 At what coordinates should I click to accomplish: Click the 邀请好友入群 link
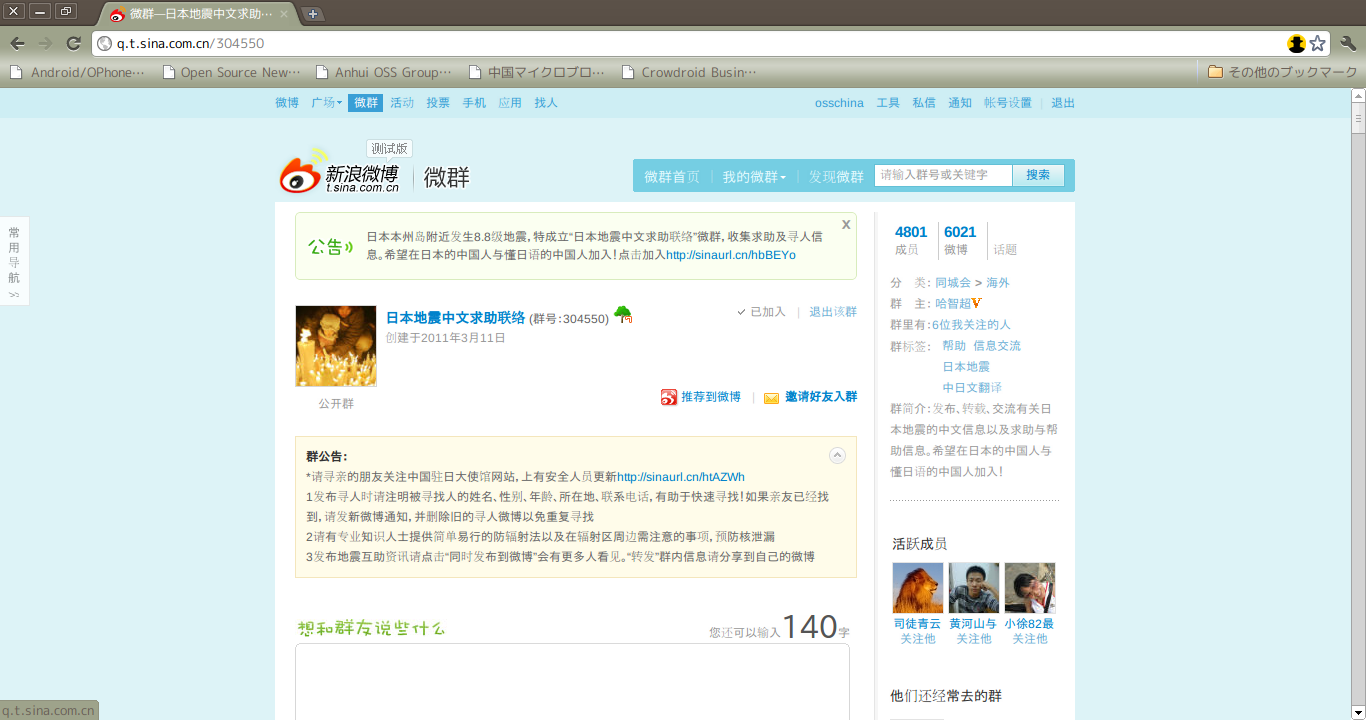tap(821, 397)
